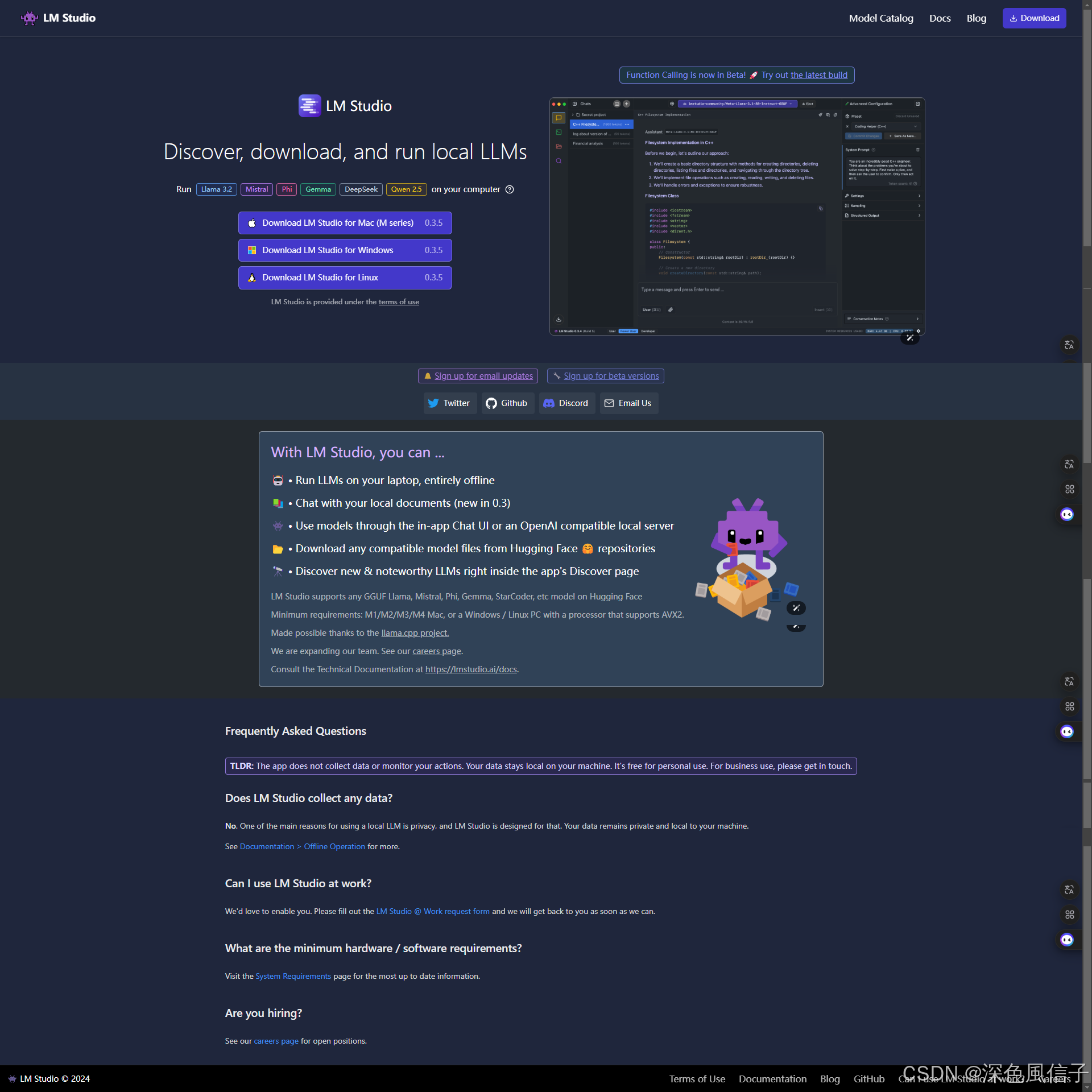Open the System Requirements link
This screenshot has height=1092, width=1092.
(x=293, y=976)
